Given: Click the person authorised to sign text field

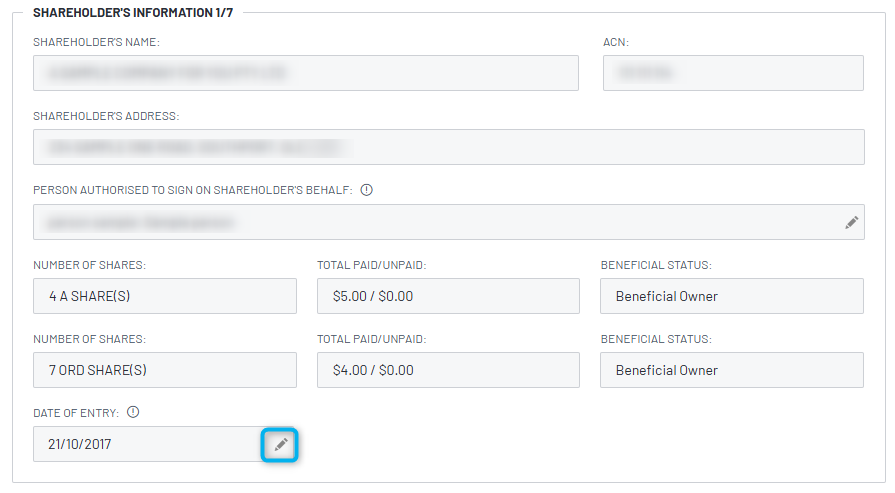Looking at the screenshot, I should coord(449,222).
